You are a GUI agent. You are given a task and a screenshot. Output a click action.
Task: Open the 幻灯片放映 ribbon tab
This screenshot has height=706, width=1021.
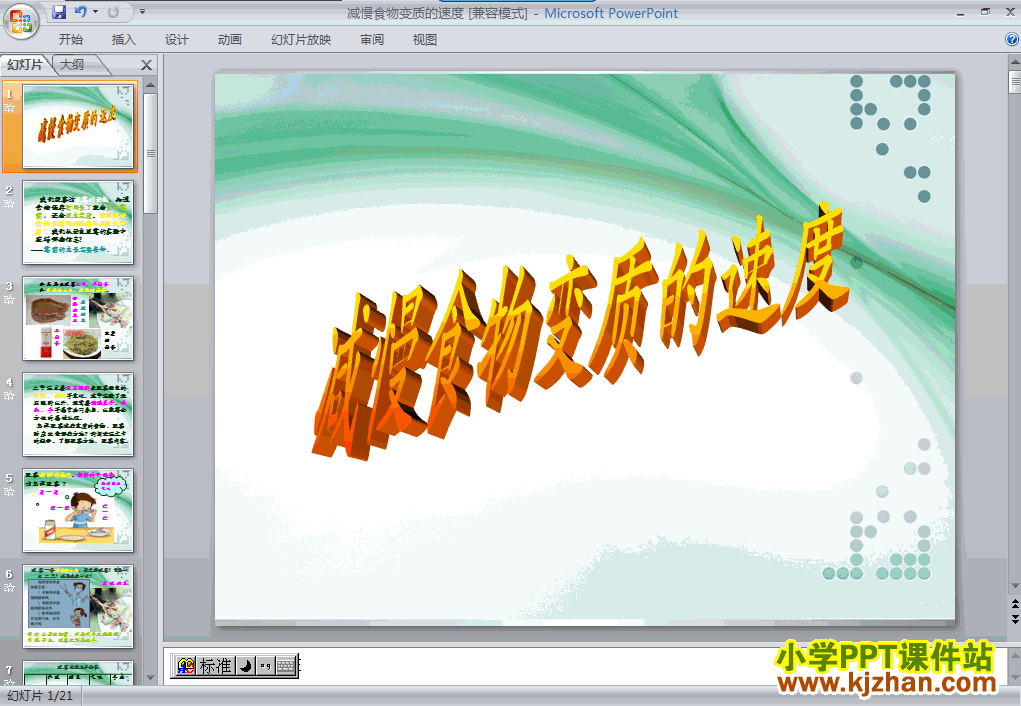tap(301, 40)
